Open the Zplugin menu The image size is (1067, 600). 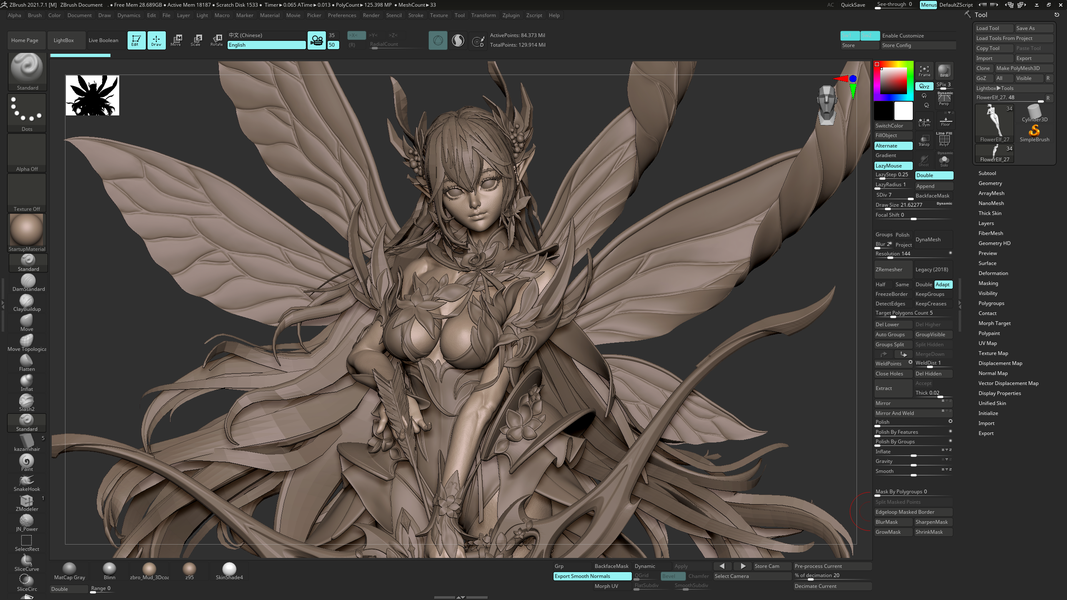coord(511,15)
